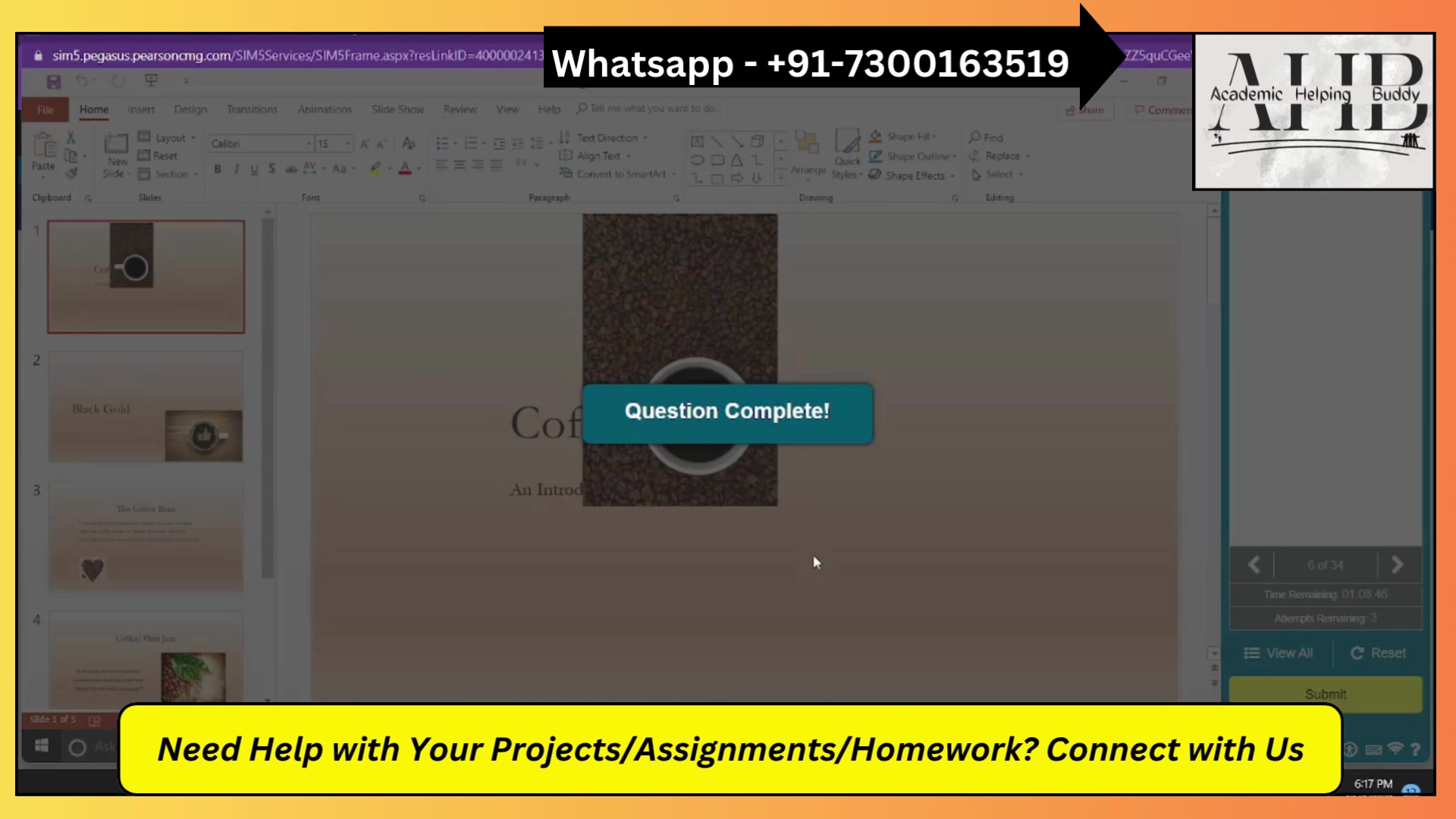1456x819 pixels.
Task: Click the Font Color red A swatch
Action: coord(405,168)
